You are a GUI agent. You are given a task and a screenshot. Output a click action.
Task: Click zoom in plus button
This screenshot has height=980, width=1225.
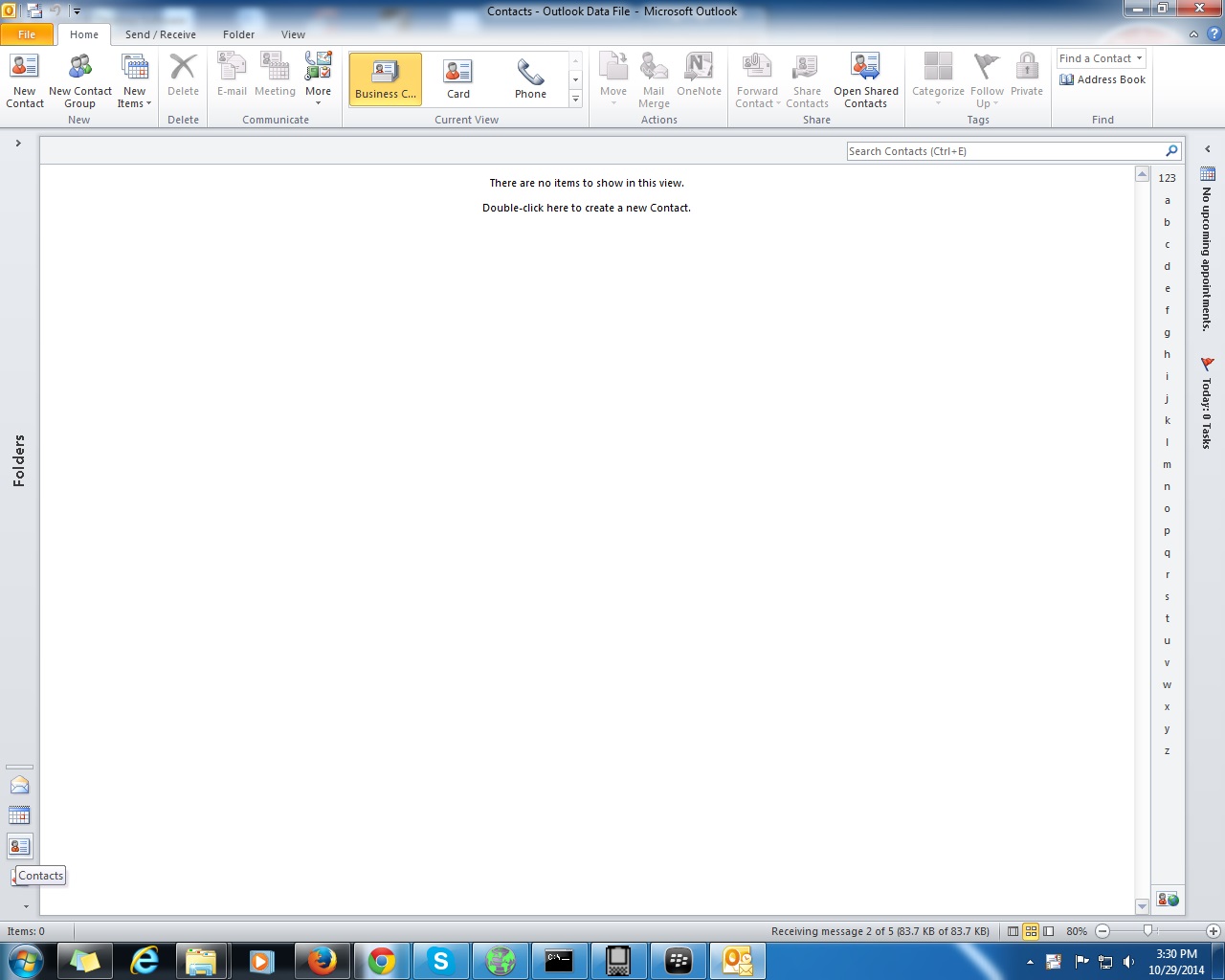click(1213, 931)
